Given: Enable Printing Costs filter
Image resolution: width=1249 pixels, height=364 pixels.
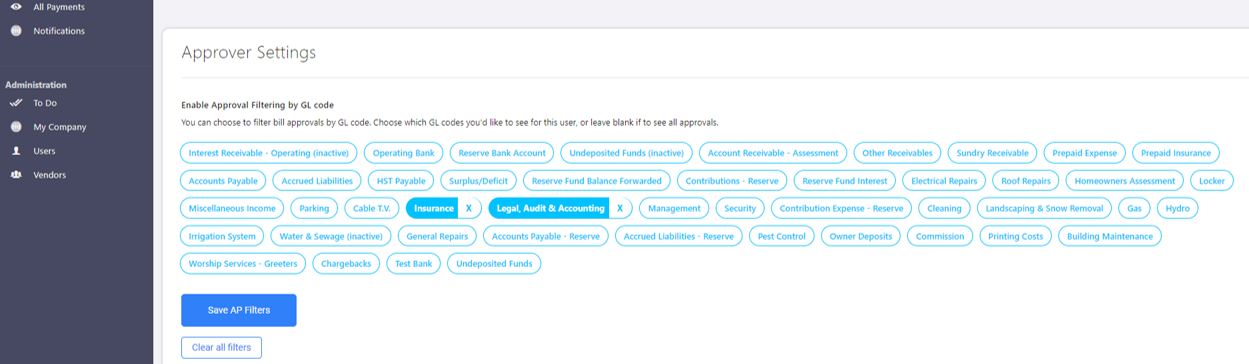Looking at the screenshot, I should coord(1016,236).
